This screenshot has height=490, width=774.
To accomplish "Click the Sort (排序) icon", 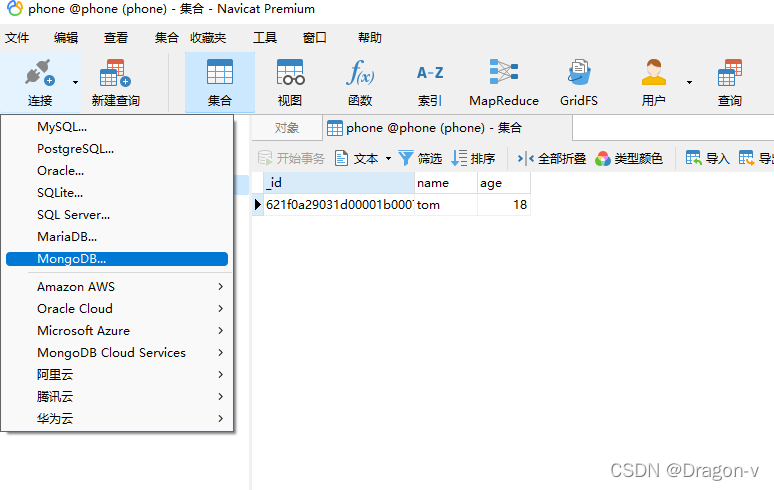I will [459, 158].
